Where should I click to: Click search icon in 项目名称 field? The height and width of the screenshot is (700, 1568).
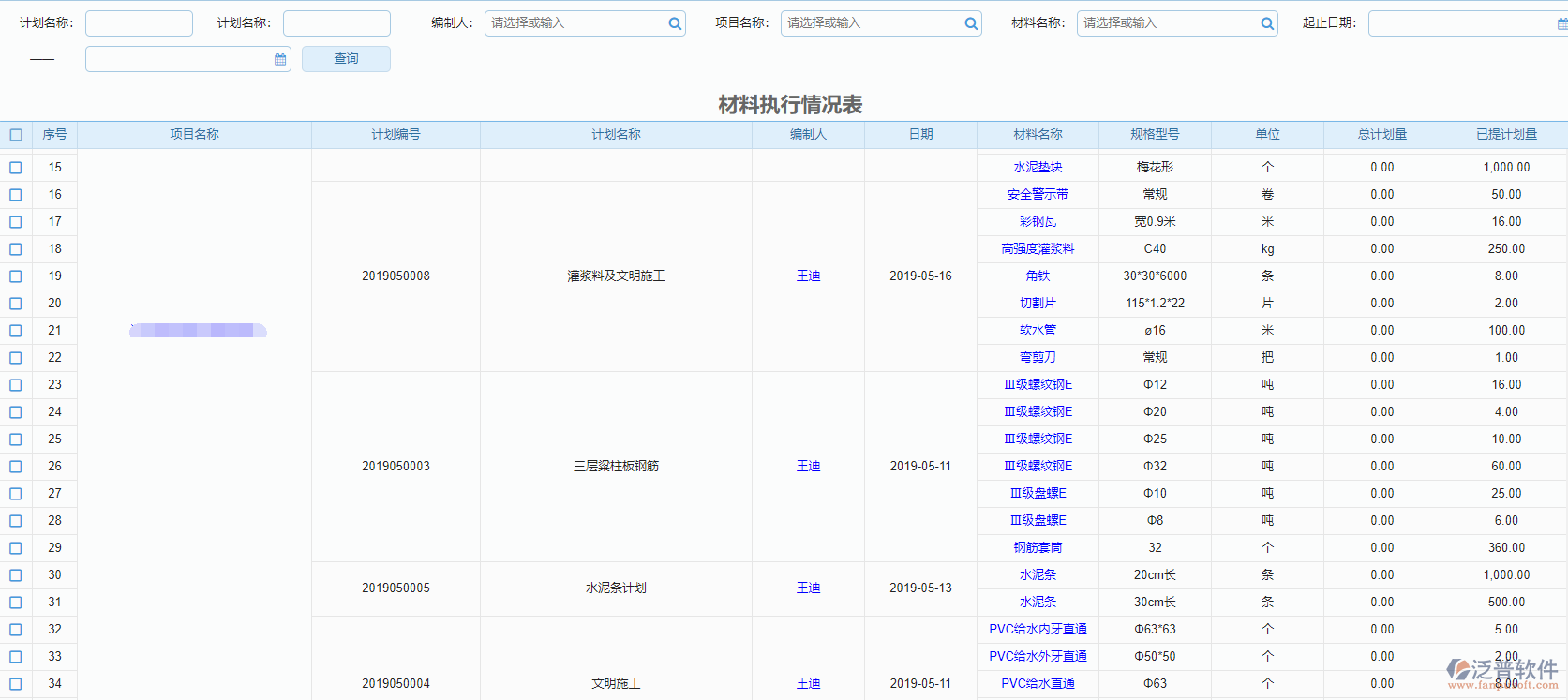pos(971,23)
